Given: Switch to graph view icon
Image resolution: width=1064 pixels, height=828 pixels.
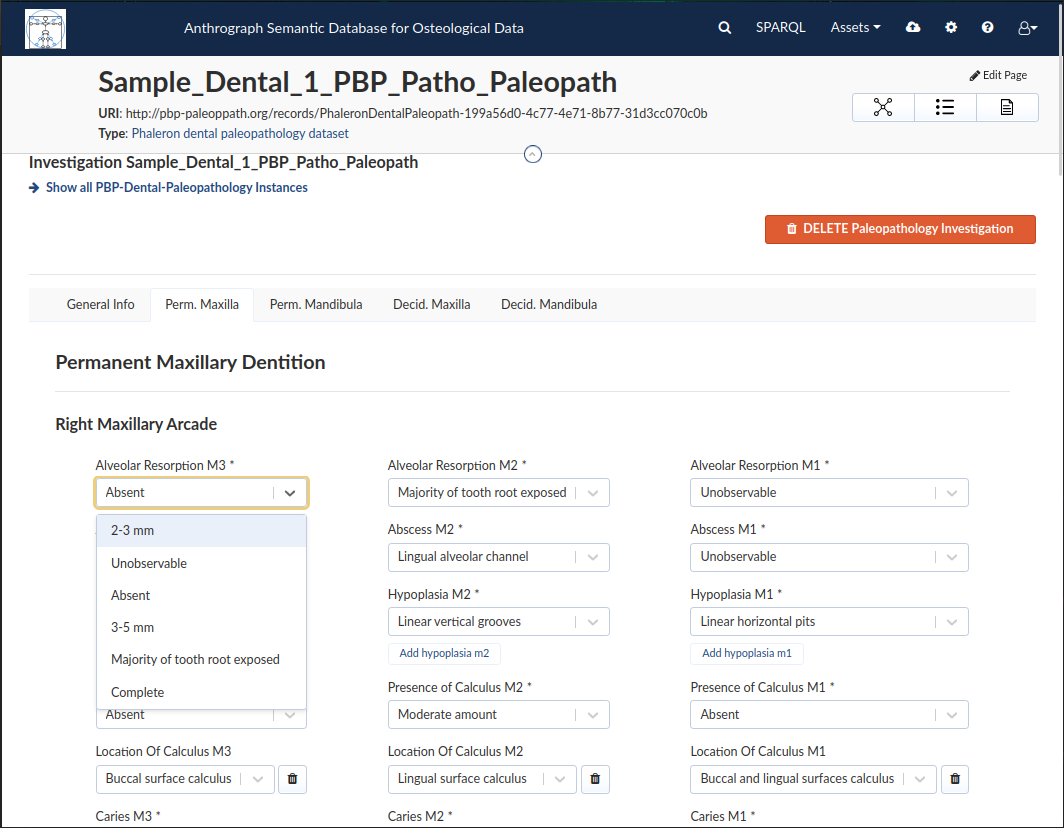Looking at the screenshot, I should coord(883,107).
